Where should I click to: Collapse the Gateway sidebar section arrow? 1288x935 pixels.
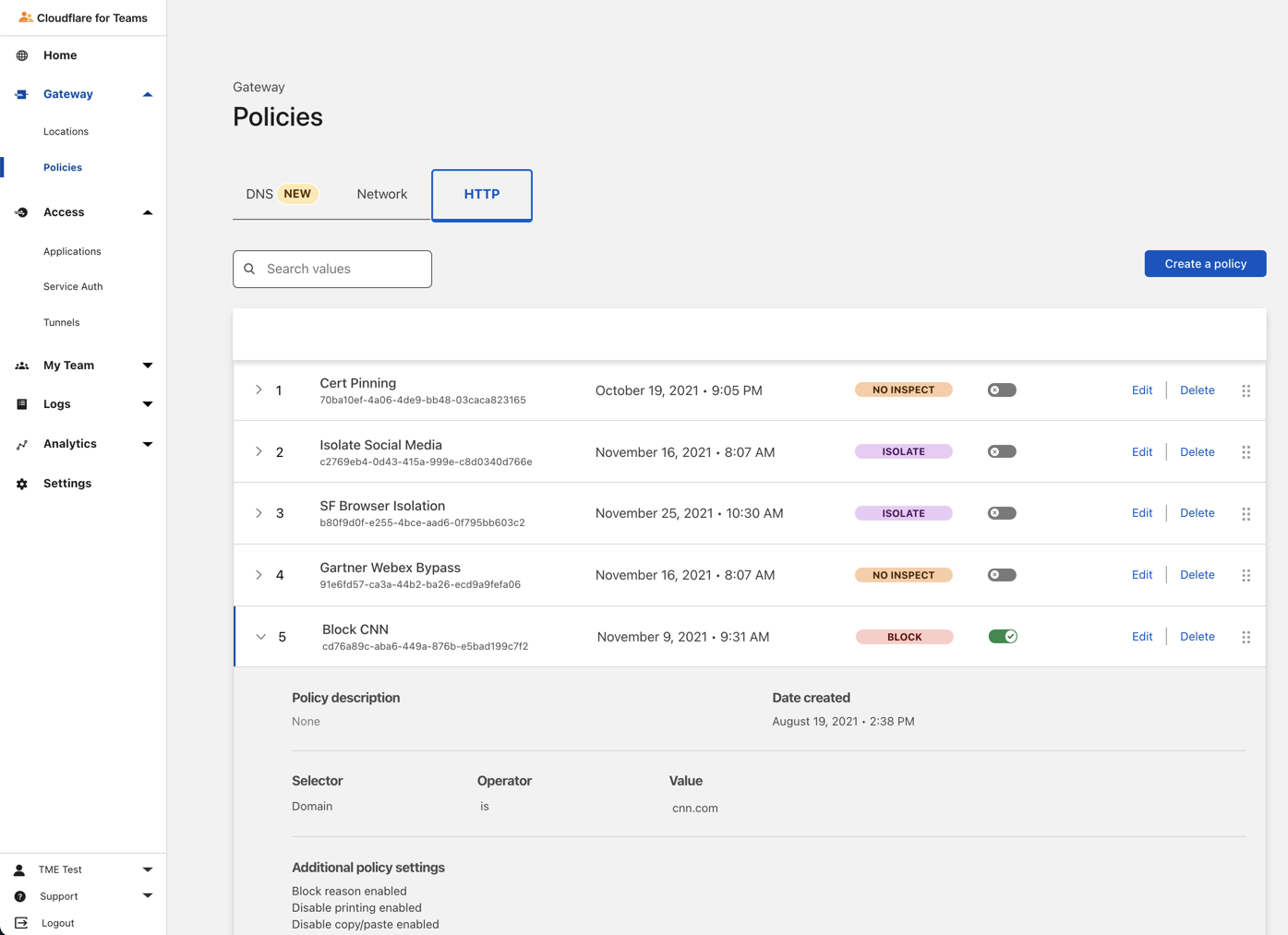click(x=148, y=94)
